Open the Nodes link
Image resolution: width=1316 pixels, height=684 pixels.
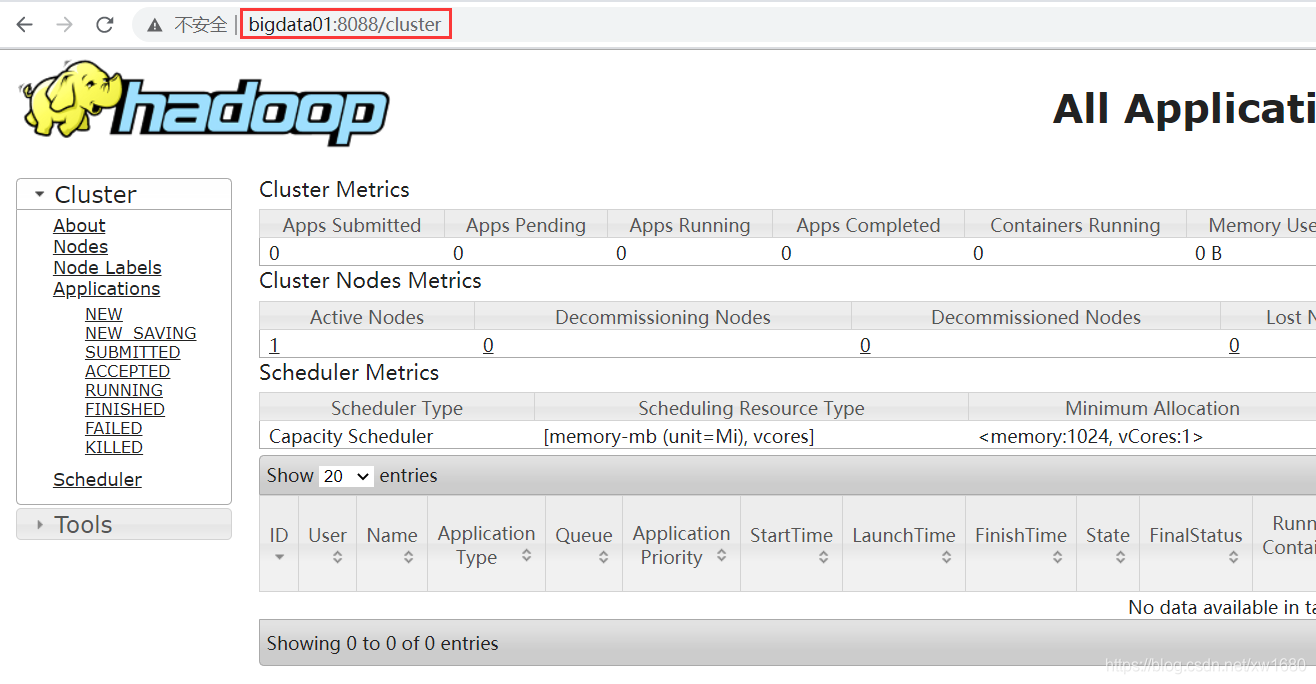click(80, 247)
